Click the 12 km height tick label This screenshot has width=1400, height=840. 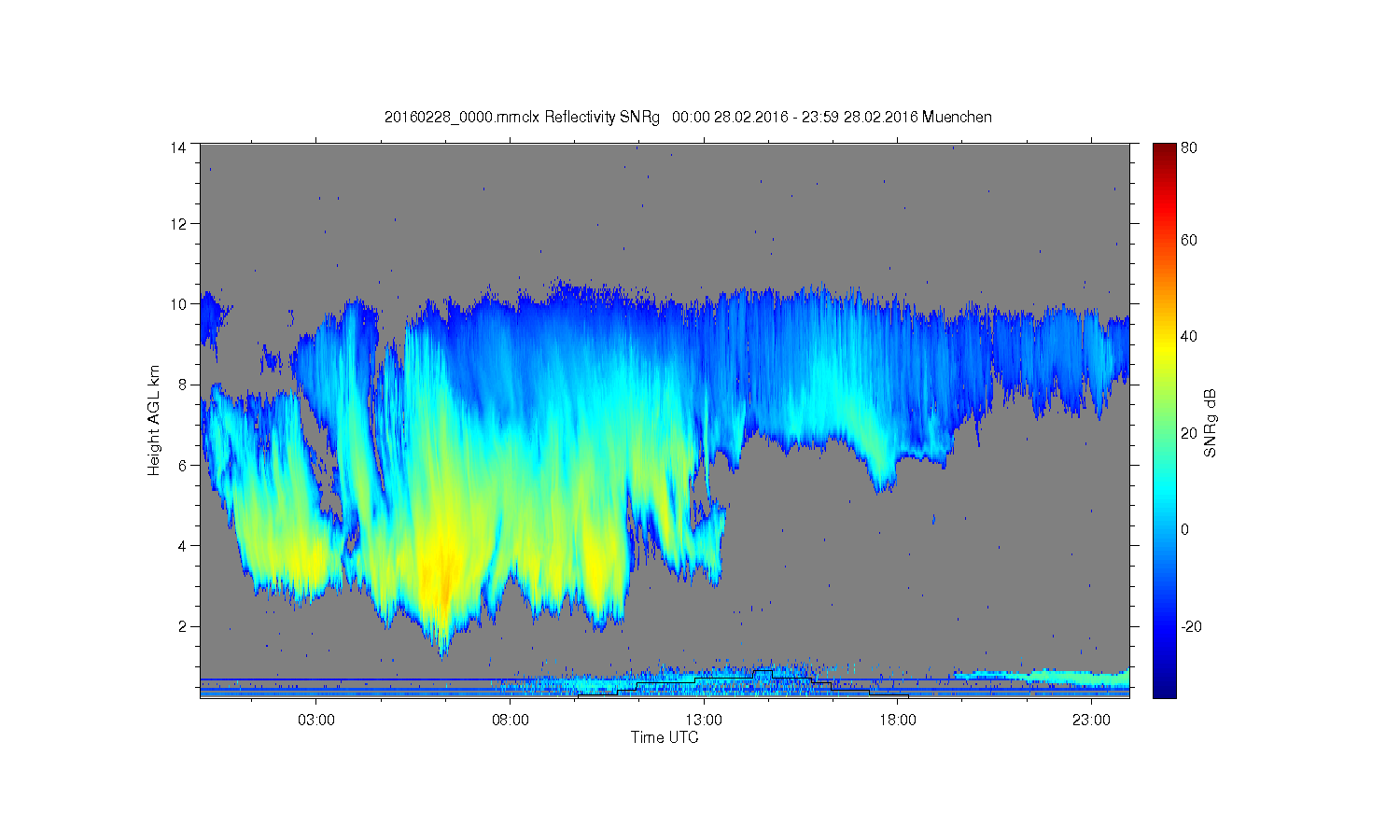pos(178,224)
